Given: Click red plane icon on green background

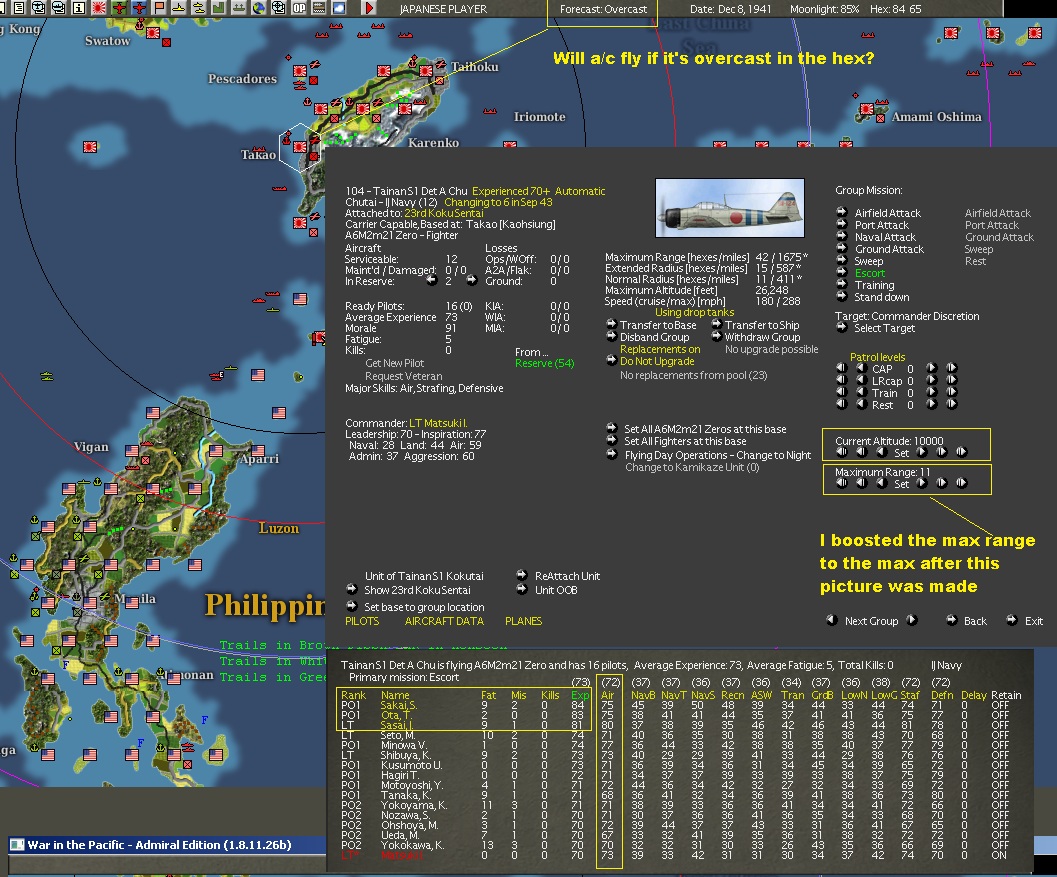Looking at the screenshot, I should (119, 8).
